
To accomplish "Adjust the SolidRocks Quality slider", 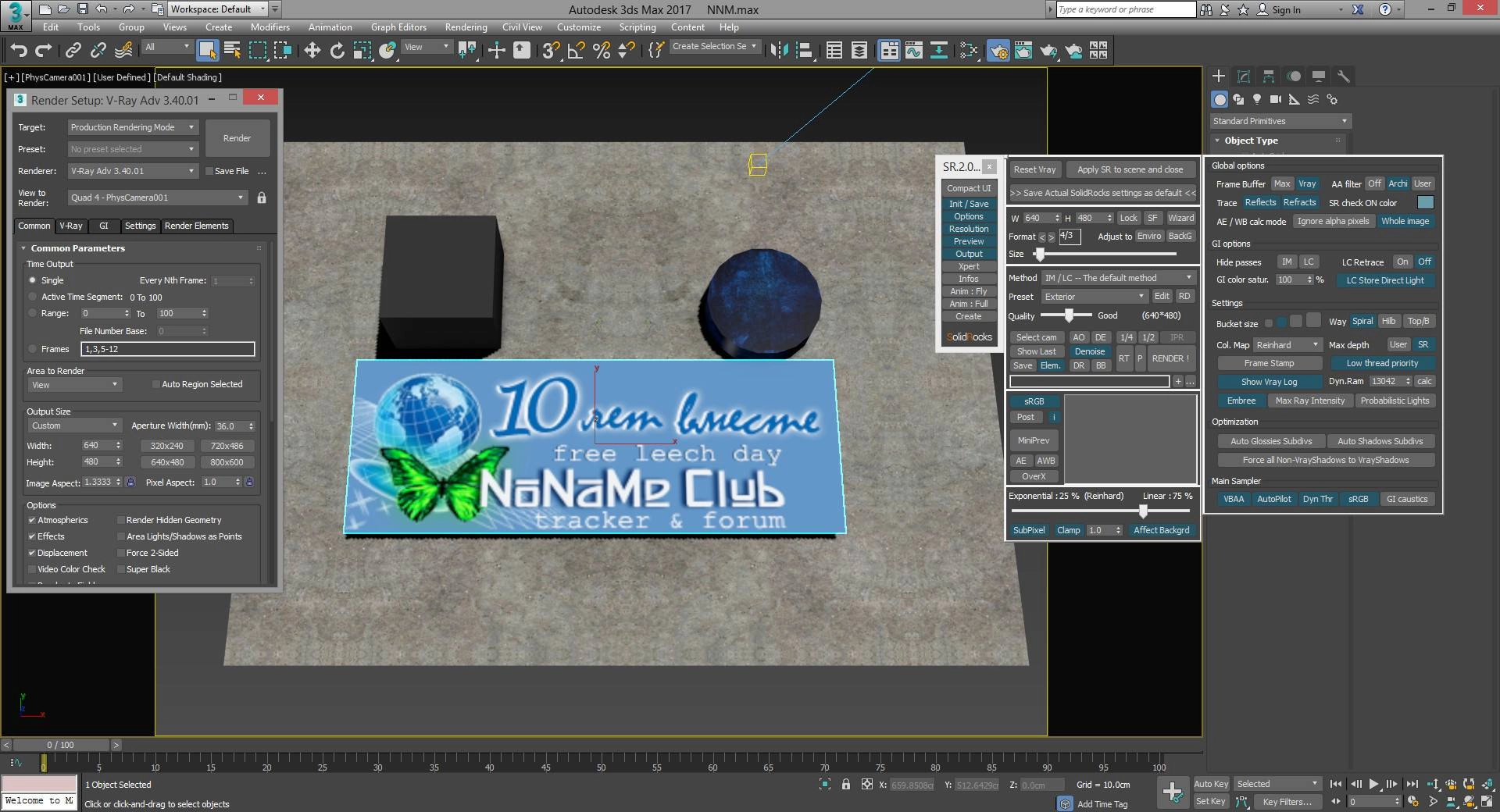I will (x=1068, y=315).
